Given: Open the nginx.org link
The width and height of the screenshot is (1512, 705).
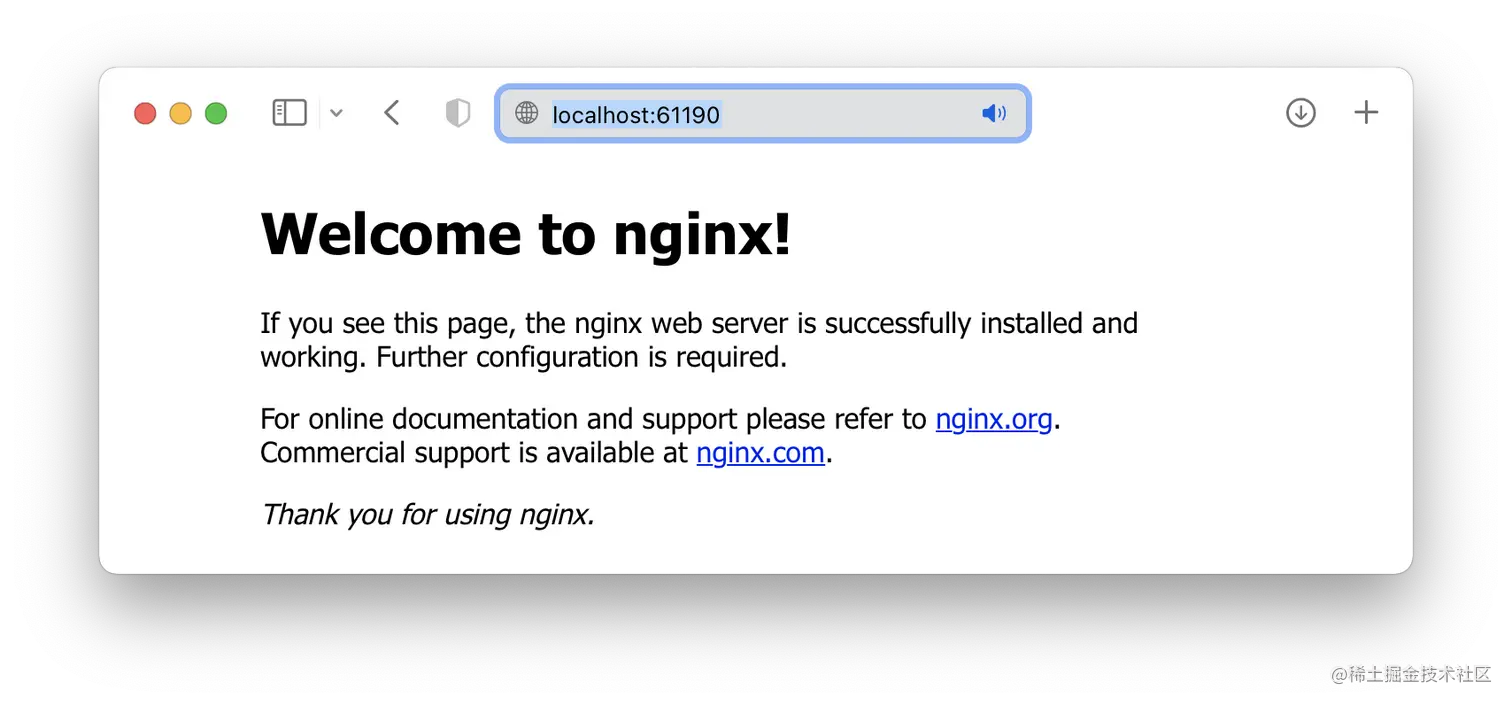Looking at the screenshot, I should pyautogui.click(x=994, y=419).
